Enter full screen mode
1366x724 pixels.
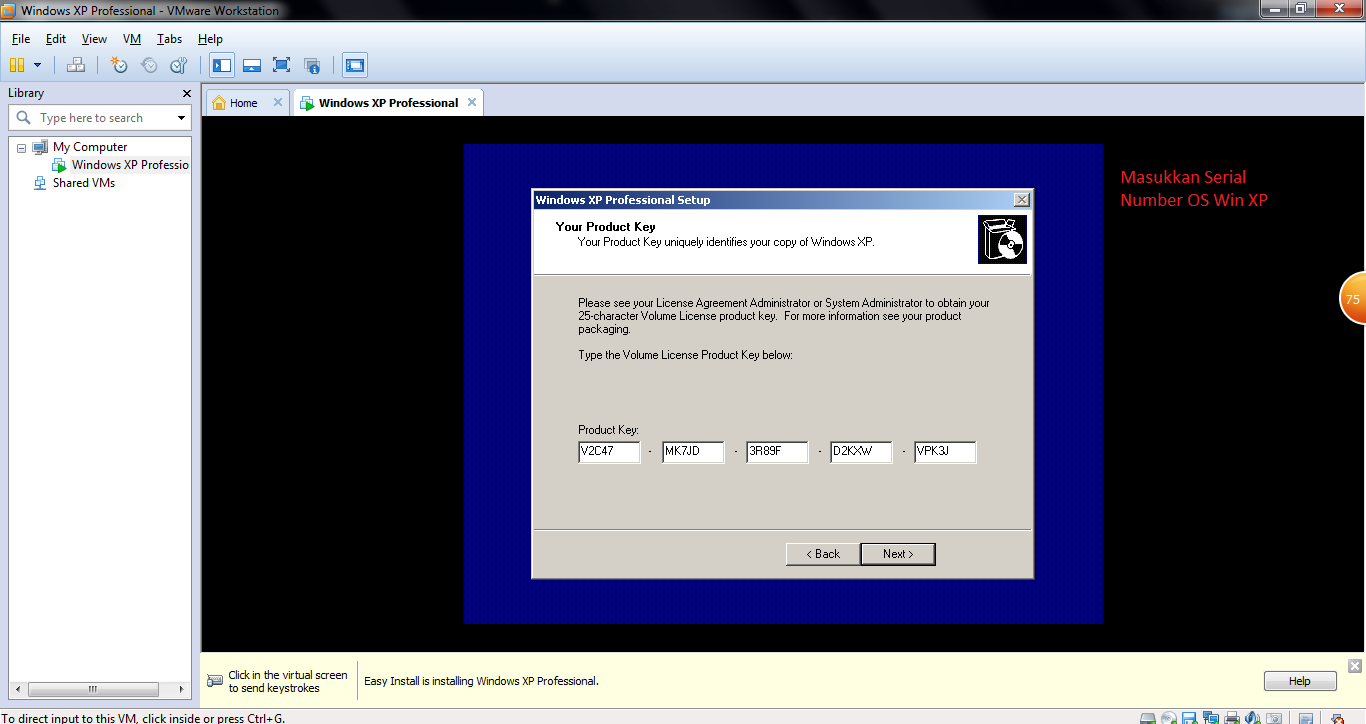tap(282, 65)
